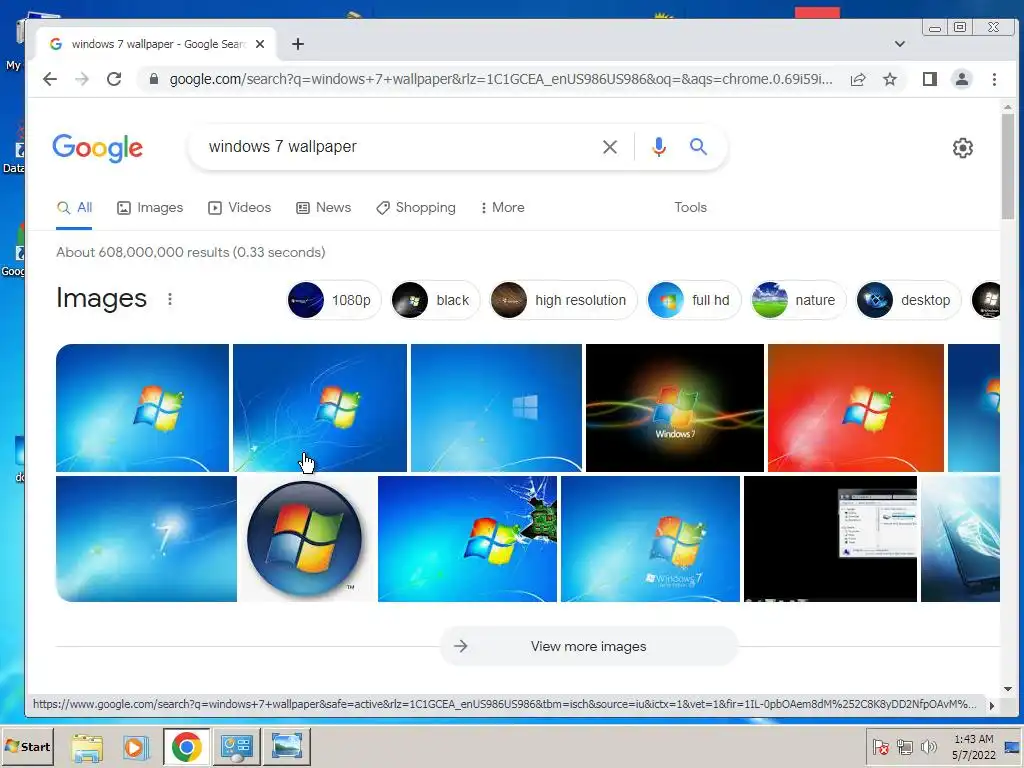Open the picture viewer taskbar icon
This screenshot has width=1024, height=768.
tap(287, 746)
